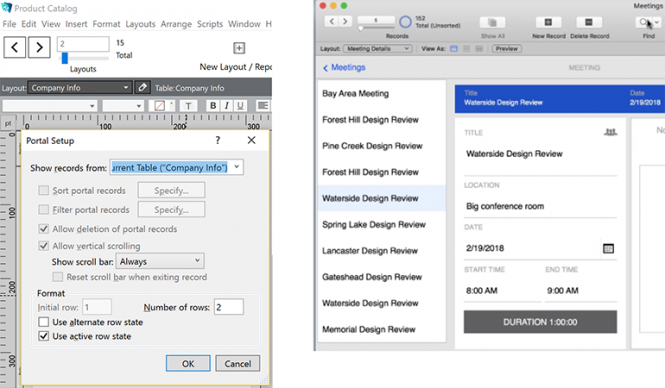Screen dimensions: 665x388
Task: Open the calendar picker next to Date
Action: [x=608, y=248]
